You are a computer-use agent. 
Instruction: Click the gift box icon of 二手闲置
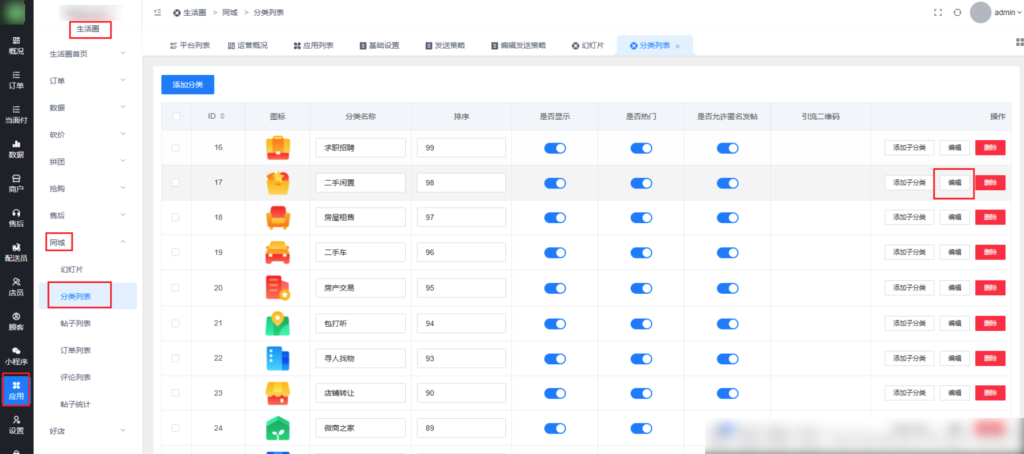point(278,182)
